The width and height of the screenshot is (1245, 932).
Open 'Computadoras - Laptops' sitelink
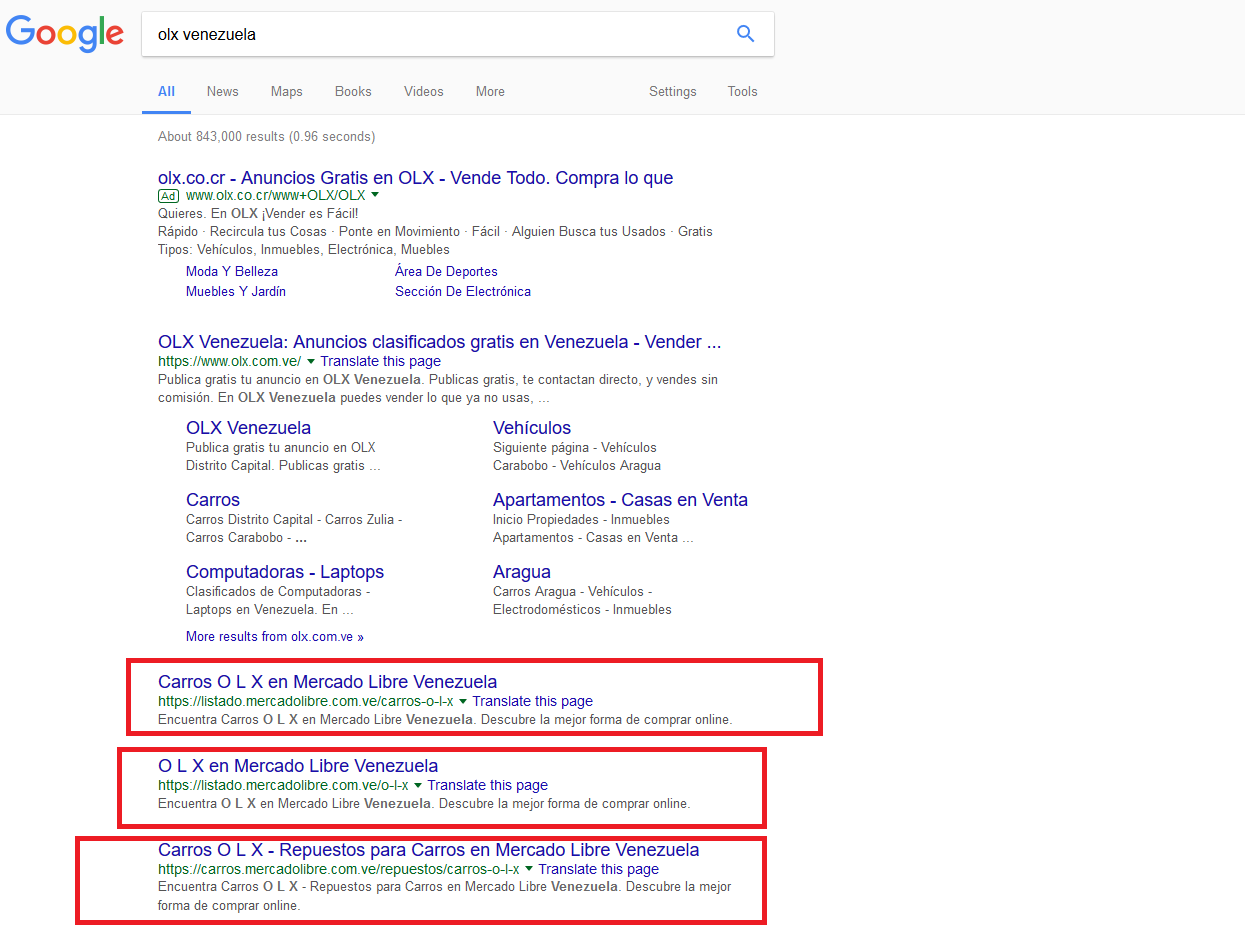coord(285,572)
